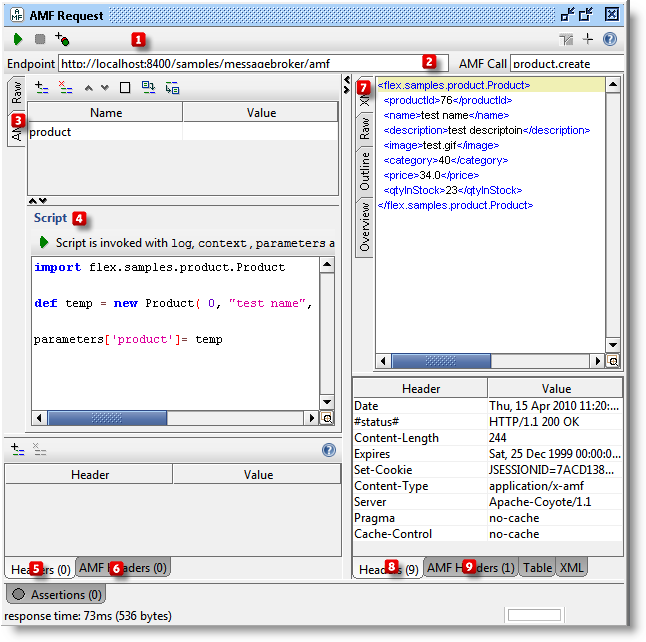Viewport: 646px width, 642px height.
Task: Click the response time status bar text
Action: pyautogui.click(x=88, y=616)
